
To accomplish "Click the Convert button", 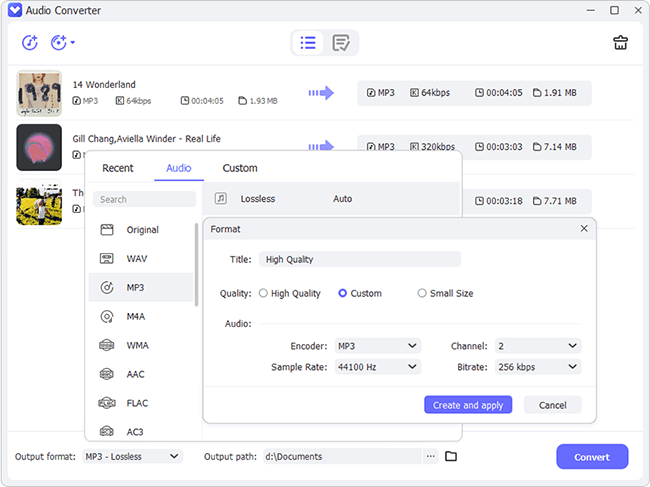I will point(592,457).
